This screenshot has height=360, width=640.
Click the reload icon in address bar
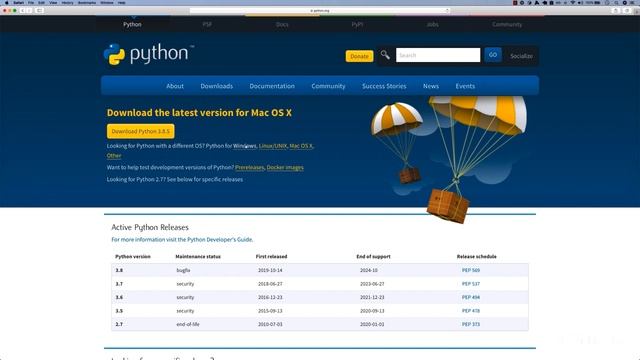click(447, 10)
